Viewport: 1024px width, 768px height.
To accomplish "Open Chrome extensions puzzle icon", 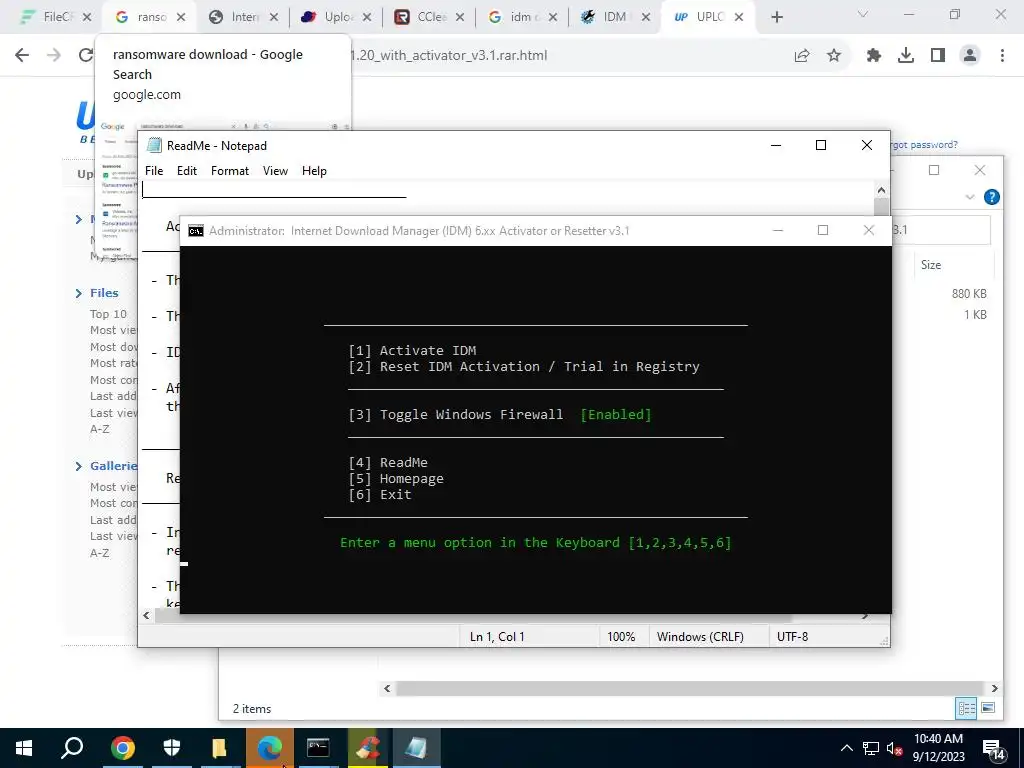I will tap(873, 56).
